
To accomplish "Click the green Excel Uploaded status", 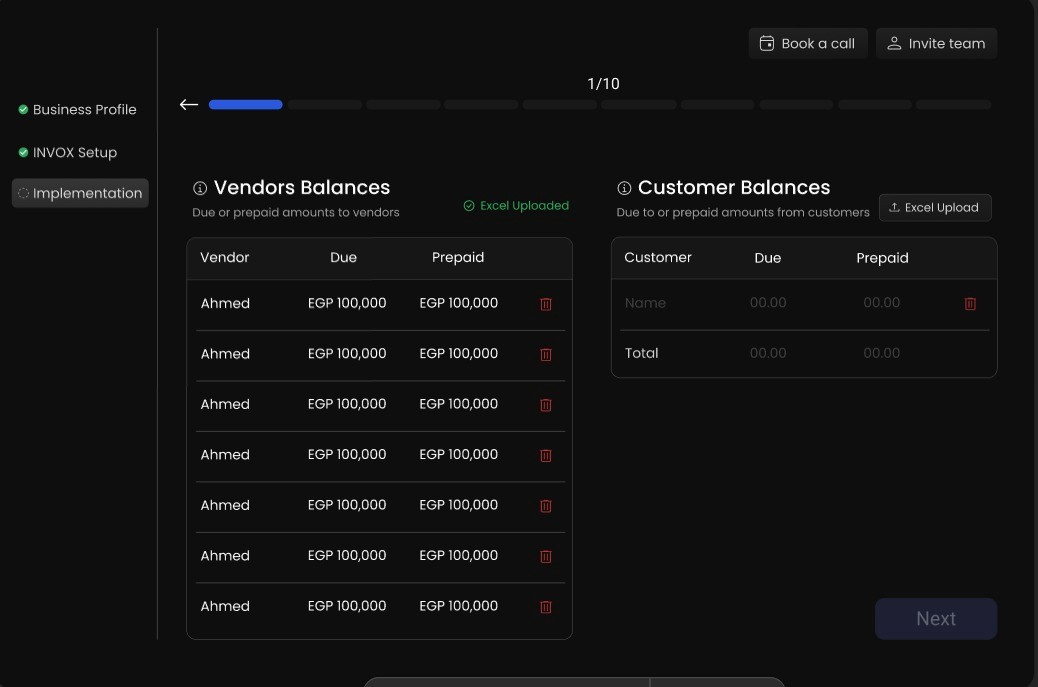I will [516, 206].
